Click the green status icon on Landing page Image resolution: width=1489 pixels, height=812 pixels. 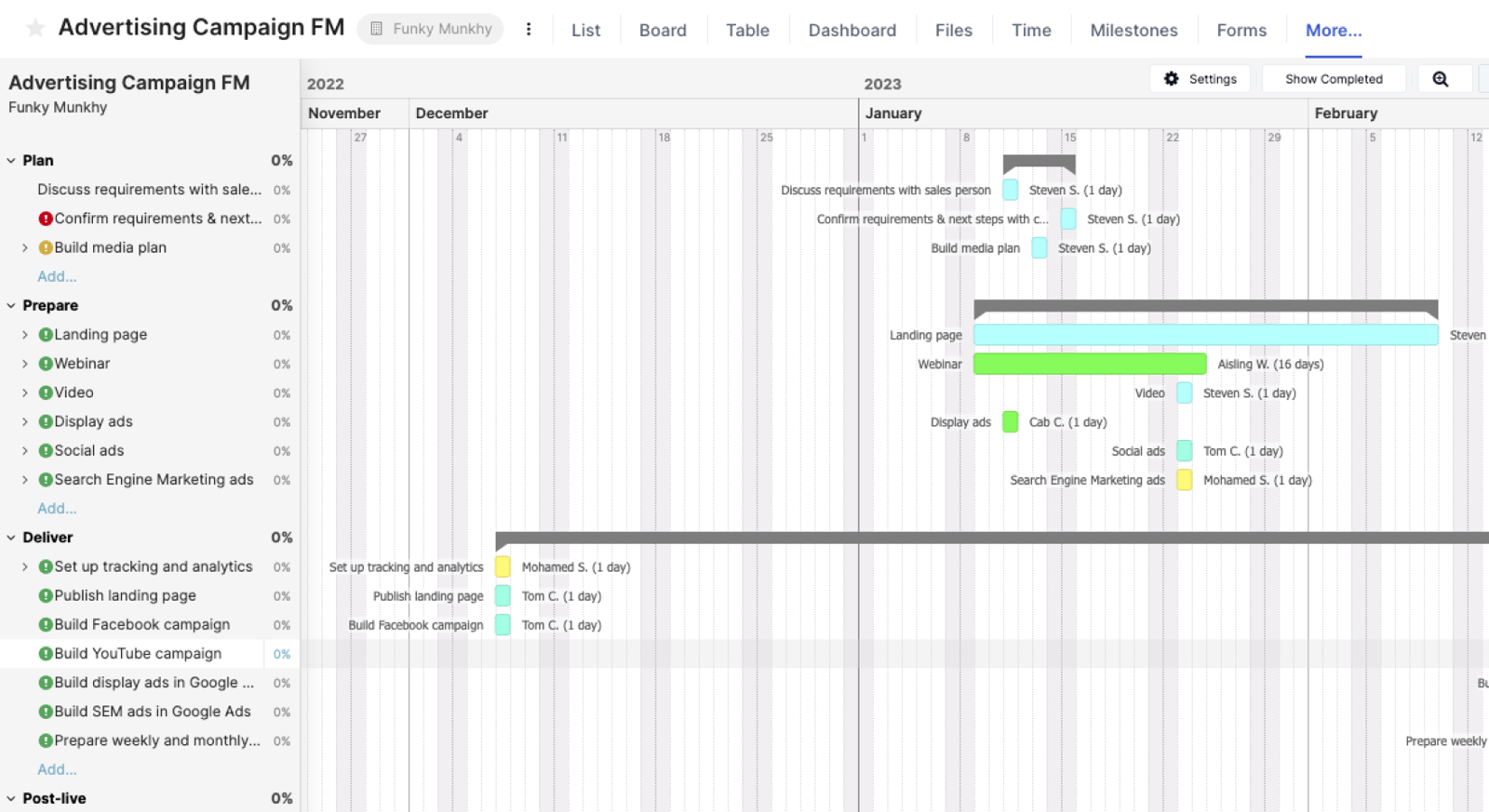[x=46, y=335]
